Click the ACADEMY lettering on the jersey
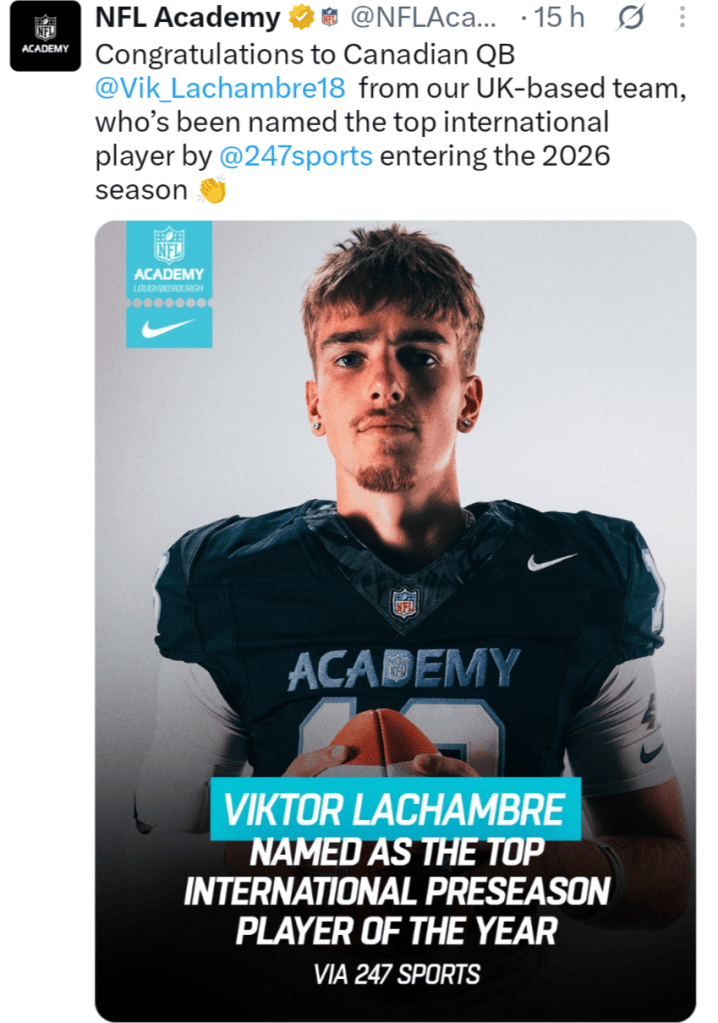Viewport: 718px width, 1023px height. (404, 669)
